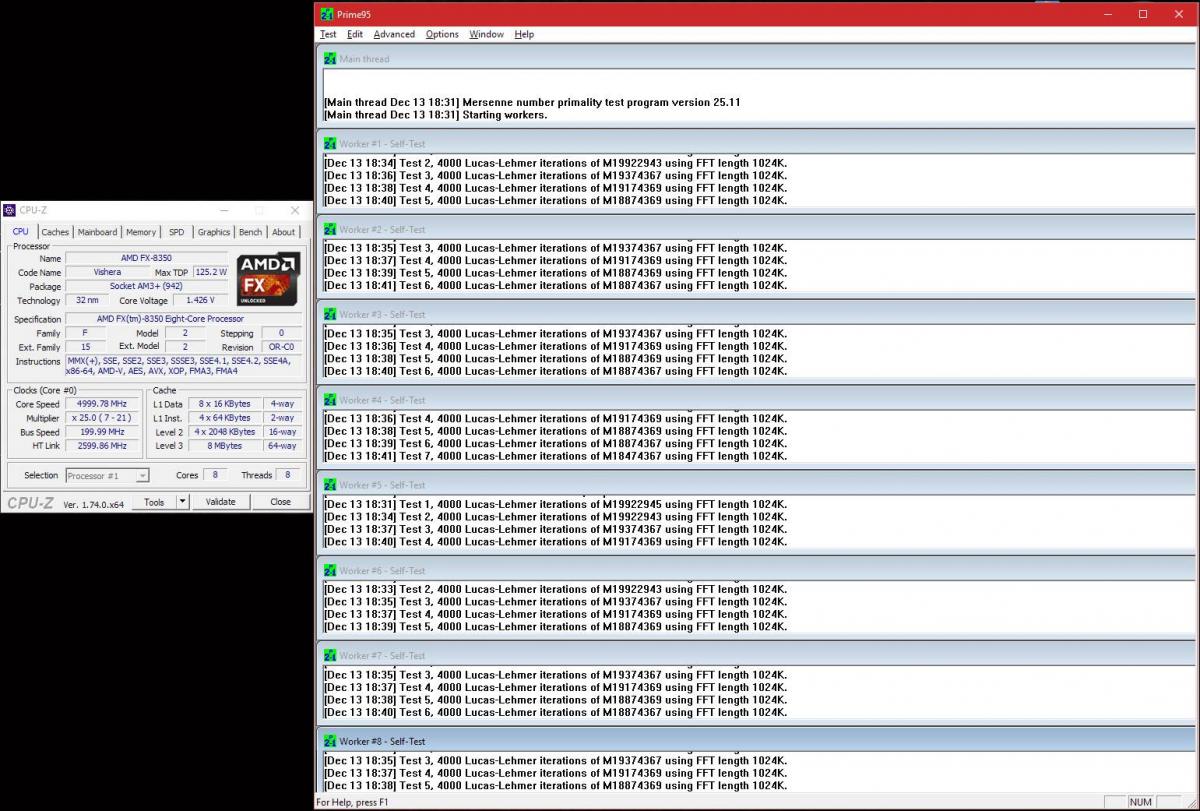Click the NUM indicator in Prime95 status bar
Image resolution: width=1200 pixels, height=811 pixels.
pos(1140,802)
